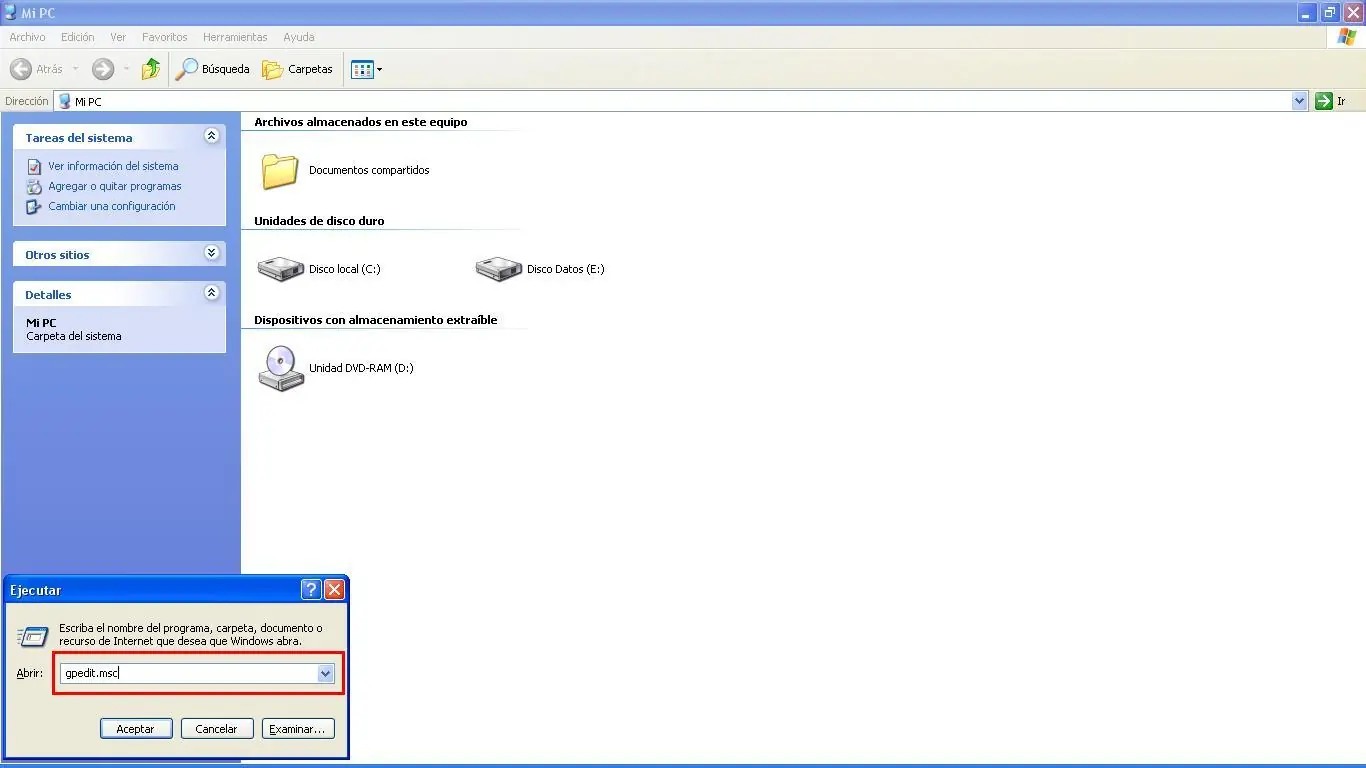Click the Ver información del sistema icon
Screen dimensions: 1366x768
[34, 167]
